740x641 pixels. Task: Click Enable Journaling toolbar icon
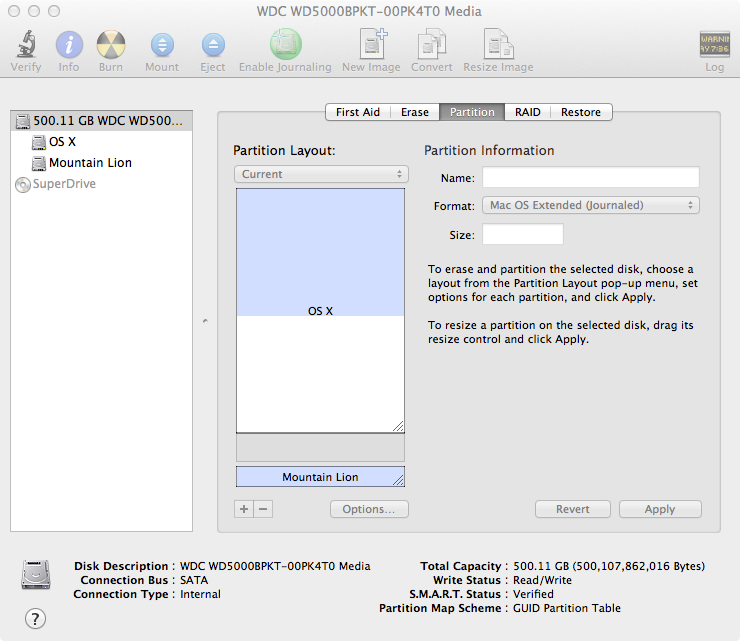(x=286, y=44)
